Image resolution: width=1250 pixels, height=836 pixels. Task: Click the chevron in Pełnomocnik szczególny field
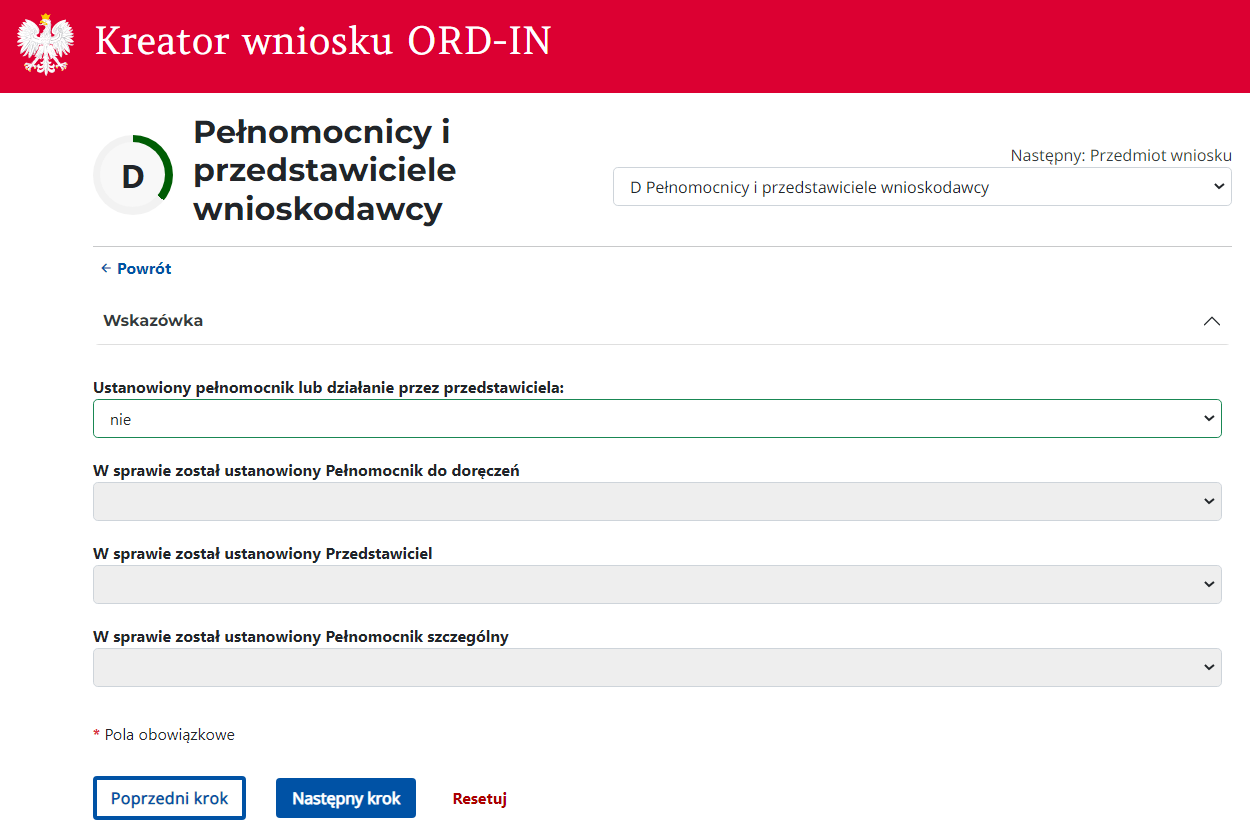pyautogui.click(x=1209, y=667)
